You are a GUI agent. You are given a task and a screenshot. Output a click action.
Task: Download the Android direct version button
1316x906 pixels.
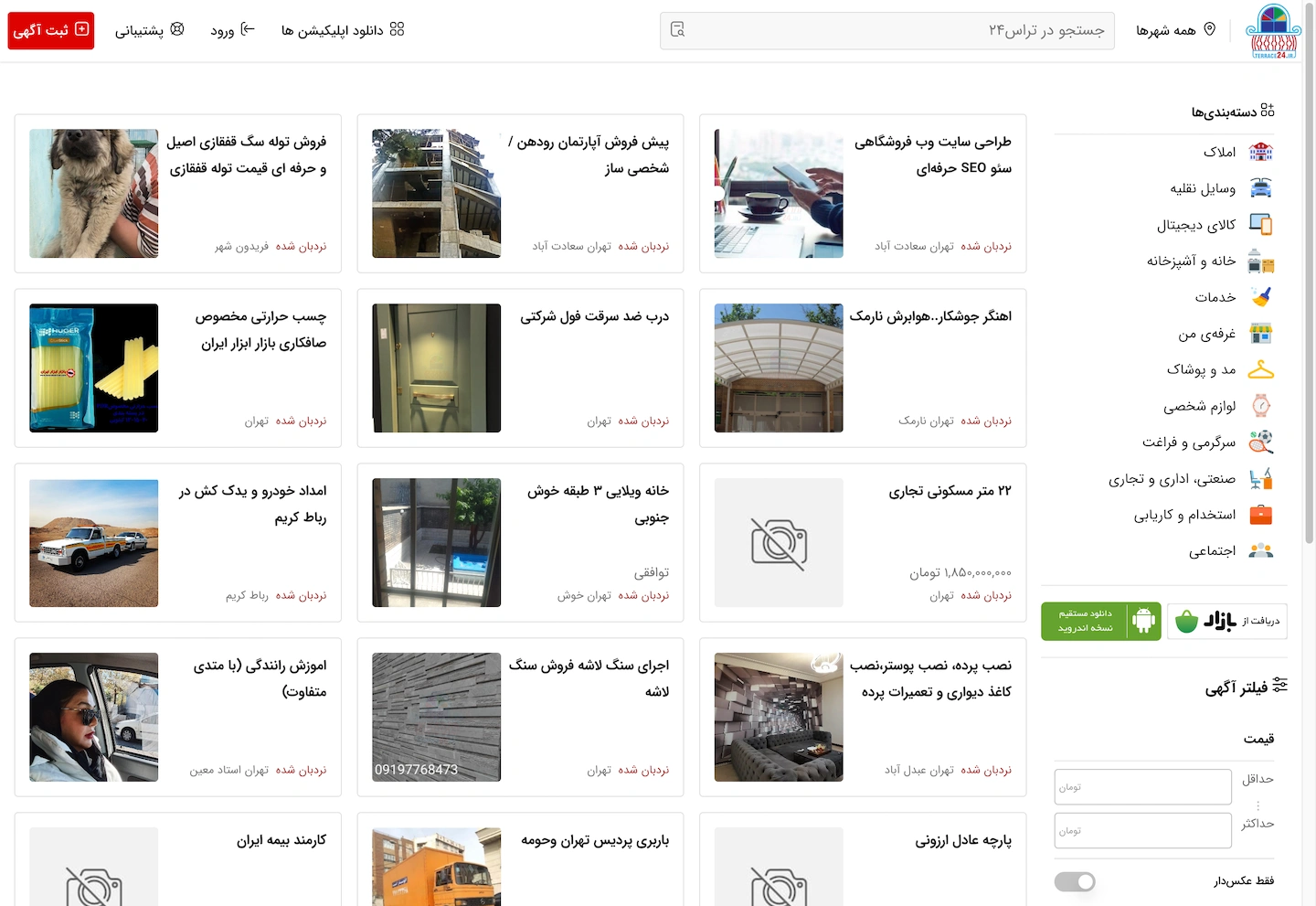tap(1101, 621)
